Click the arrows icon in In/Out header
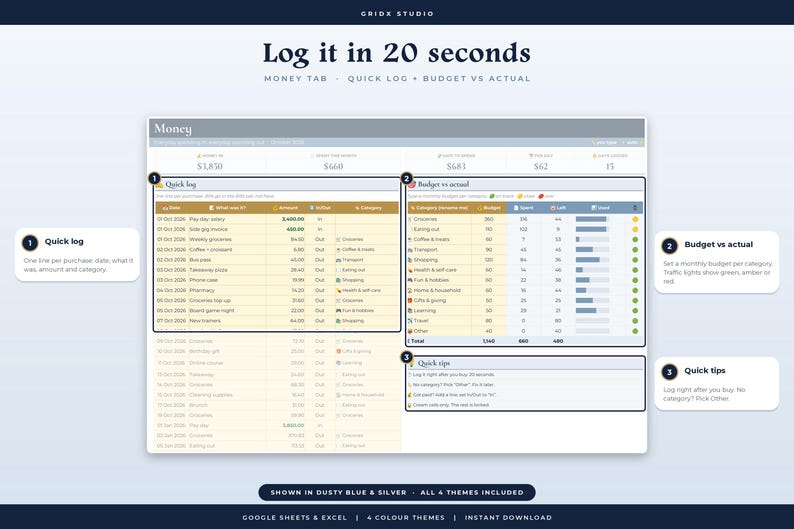 coord(312,208)
